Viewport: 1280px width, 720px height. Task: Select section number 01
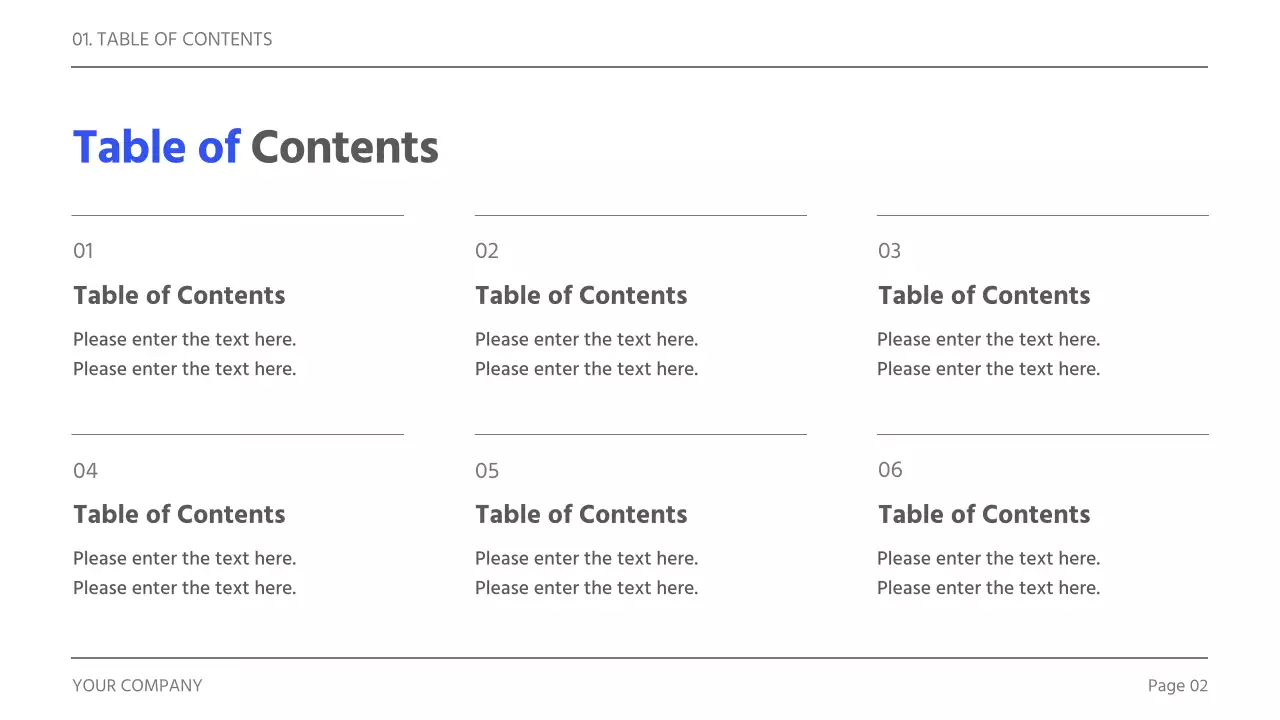point(83,251)
